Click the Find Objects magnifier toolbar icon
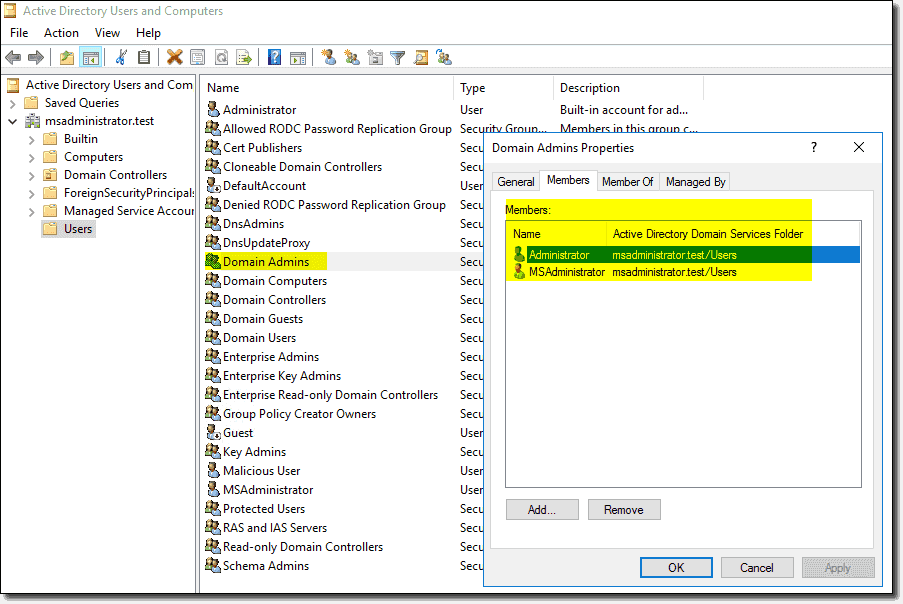The height and width of the screenshot is (604, 903). pyautogui.click(x=421, y=58)
